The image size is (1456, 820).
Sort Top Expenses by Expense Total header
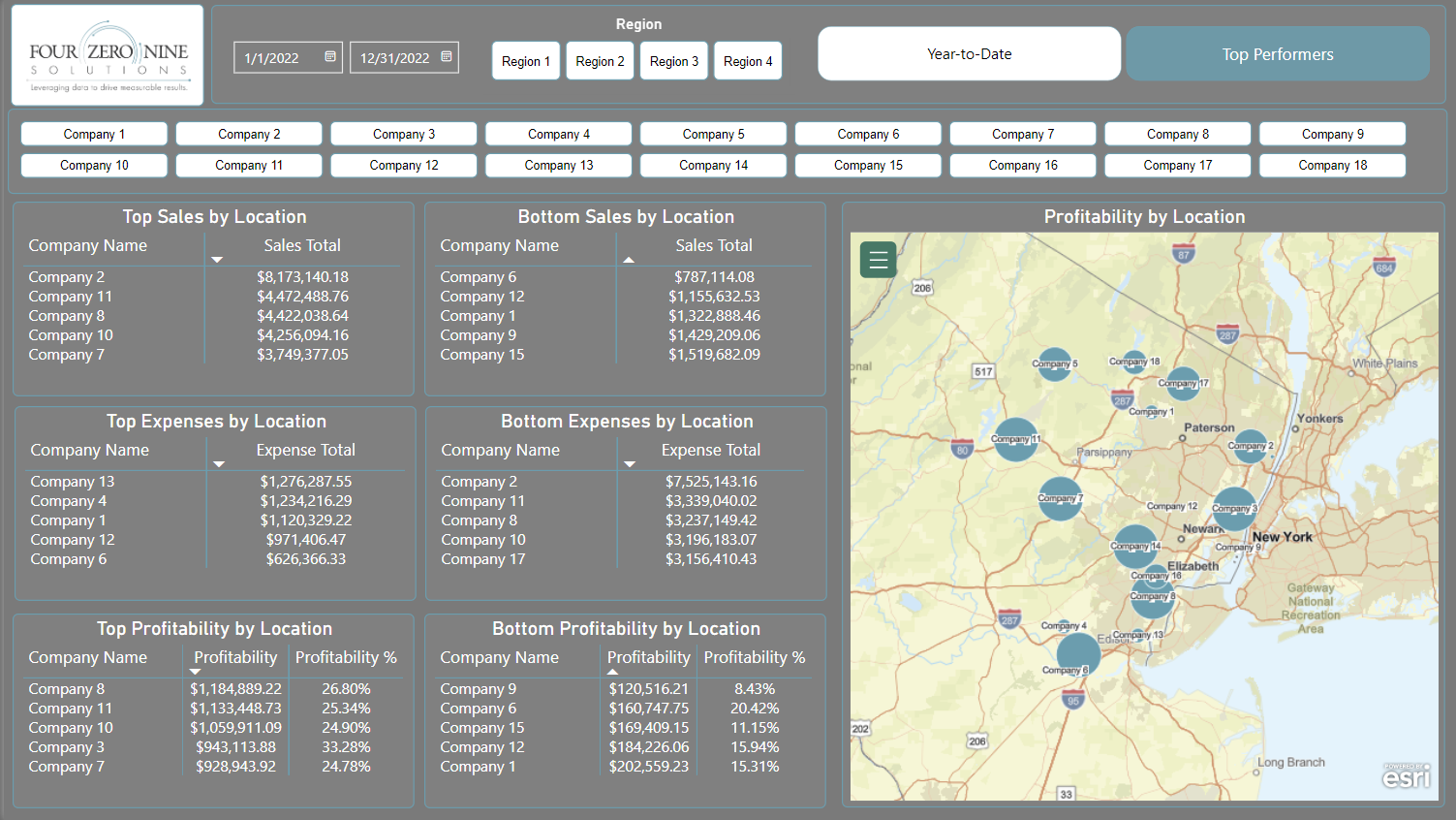(x=306, y=450)
